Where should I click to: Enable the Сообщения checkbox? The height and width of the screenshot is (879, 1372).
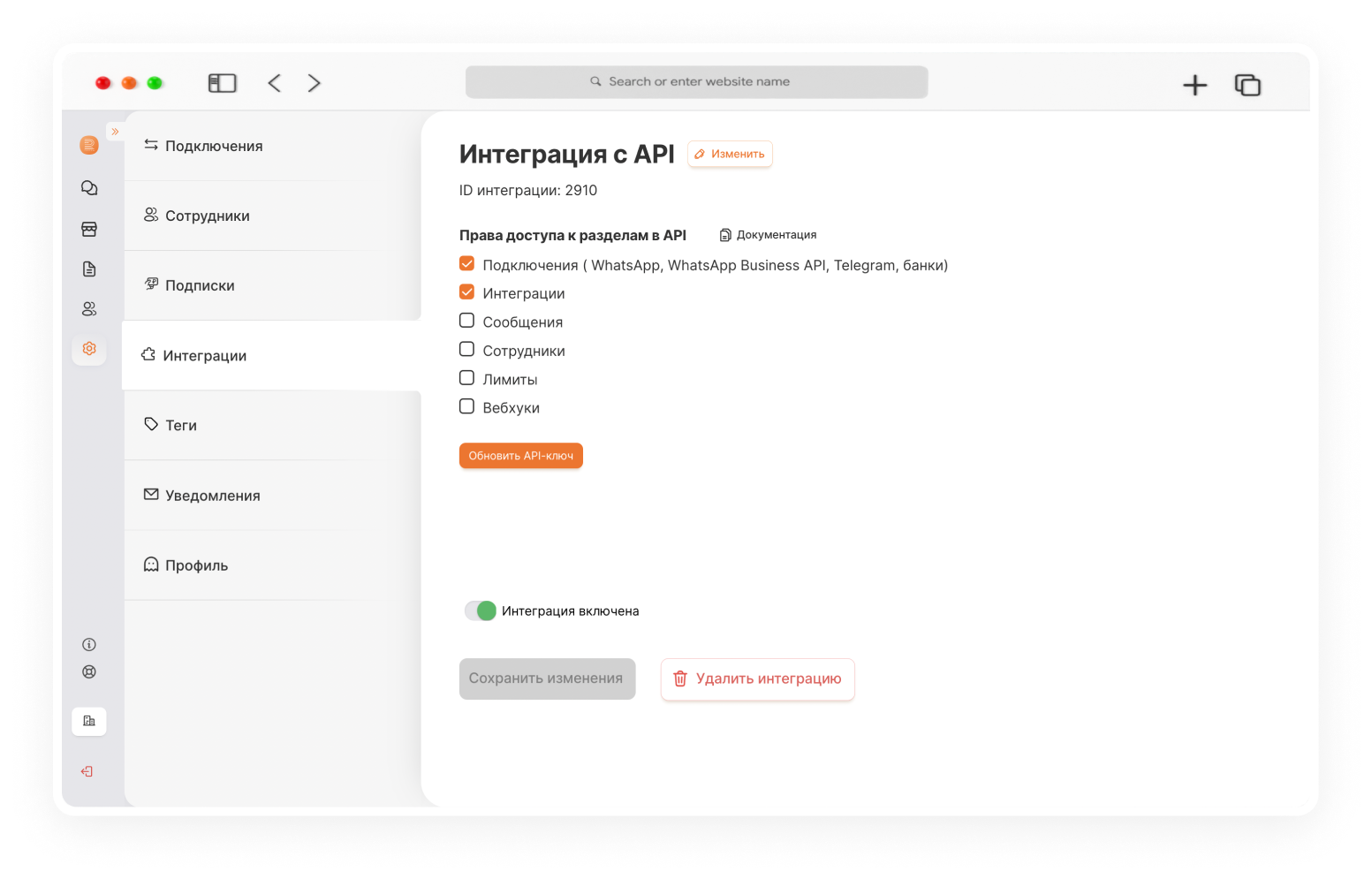coord(467,321)
